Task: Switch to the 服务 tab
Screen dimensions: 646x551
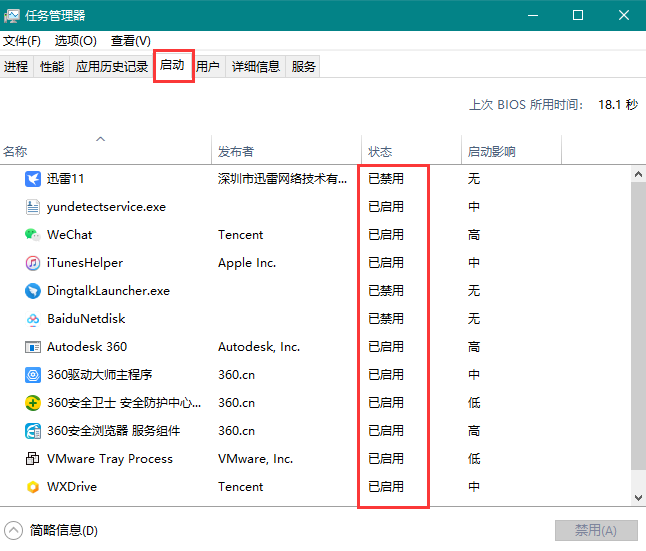Action: (304, 66)
